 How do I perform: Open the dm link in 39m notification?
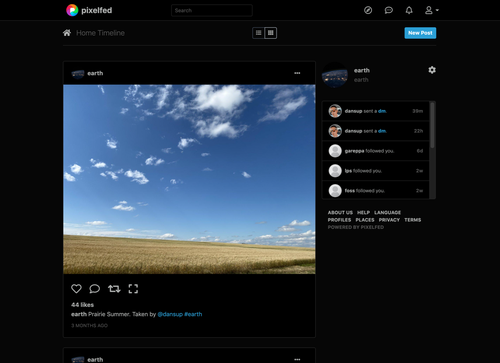click(x=382, y=111)
